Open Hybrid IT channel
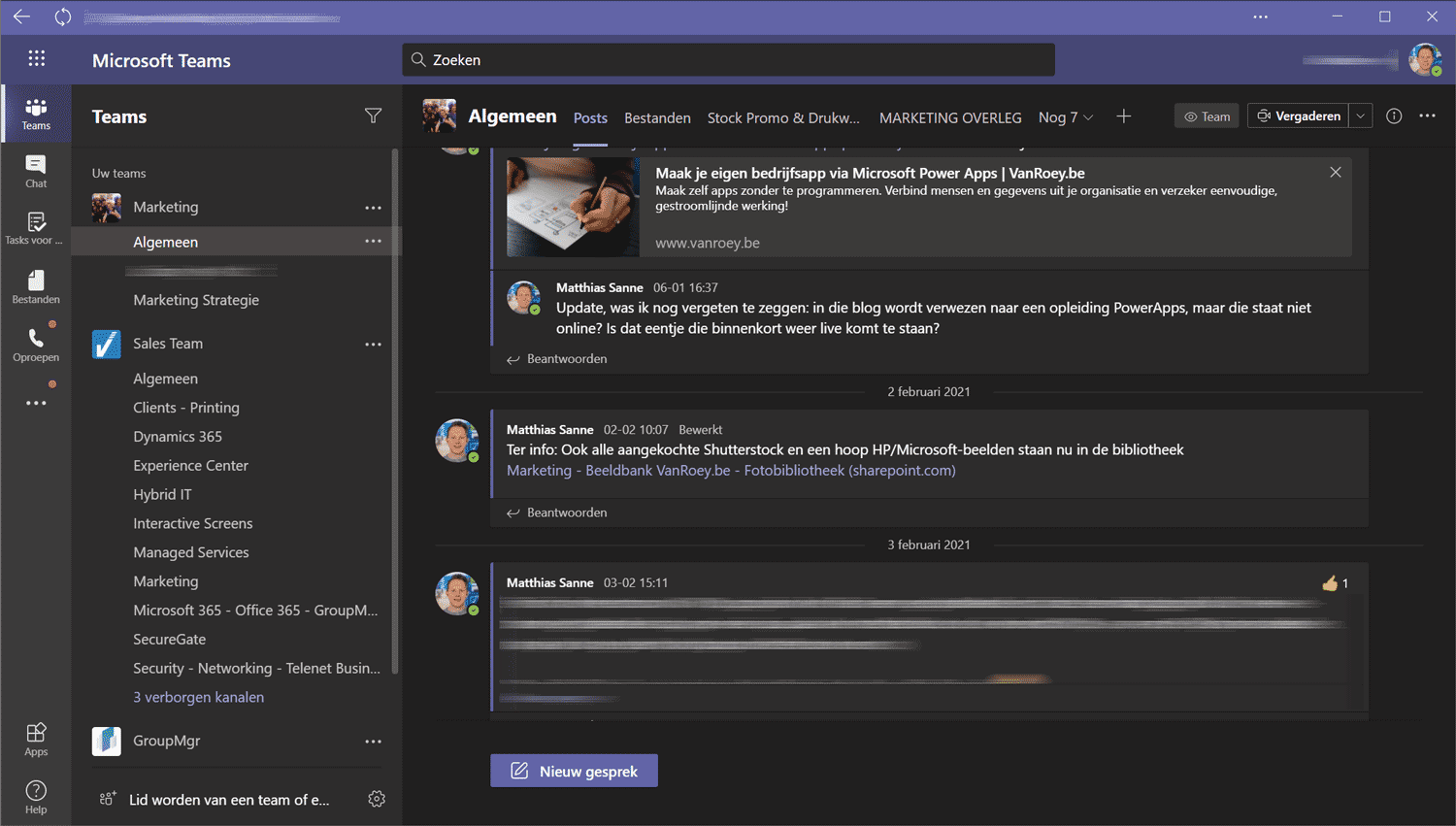The image size is (1456, 826). pyautogui.click(x=162, y=494)
